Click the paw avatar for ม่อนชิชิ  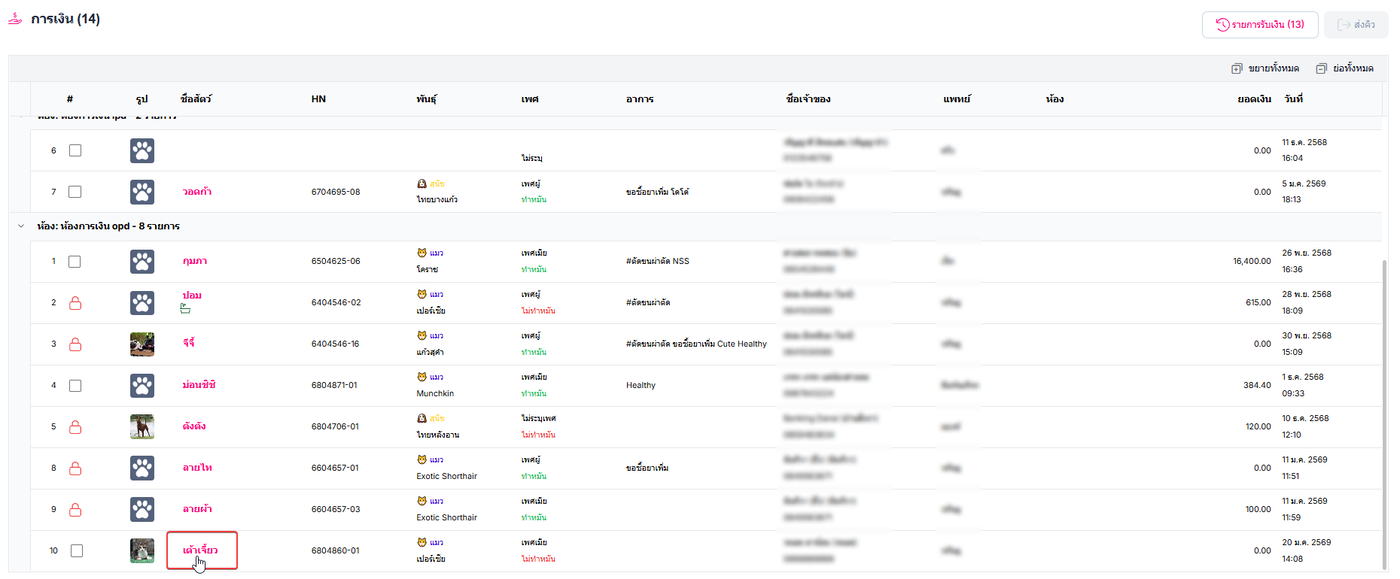[142, 385]
